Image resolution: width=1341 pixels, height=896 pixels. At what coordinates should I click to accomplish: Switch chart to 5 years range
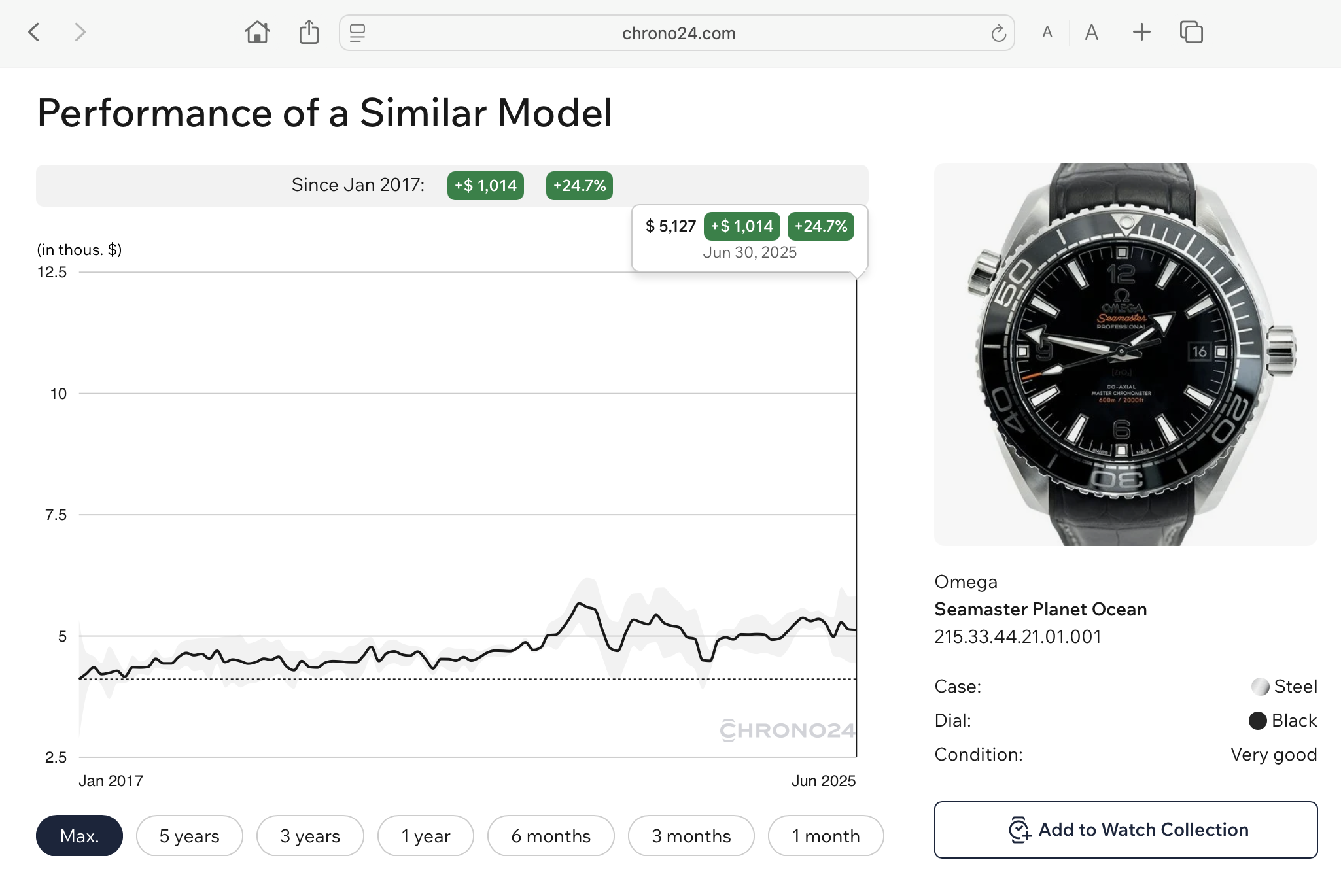pyautogui.click(x=190, y=835)
